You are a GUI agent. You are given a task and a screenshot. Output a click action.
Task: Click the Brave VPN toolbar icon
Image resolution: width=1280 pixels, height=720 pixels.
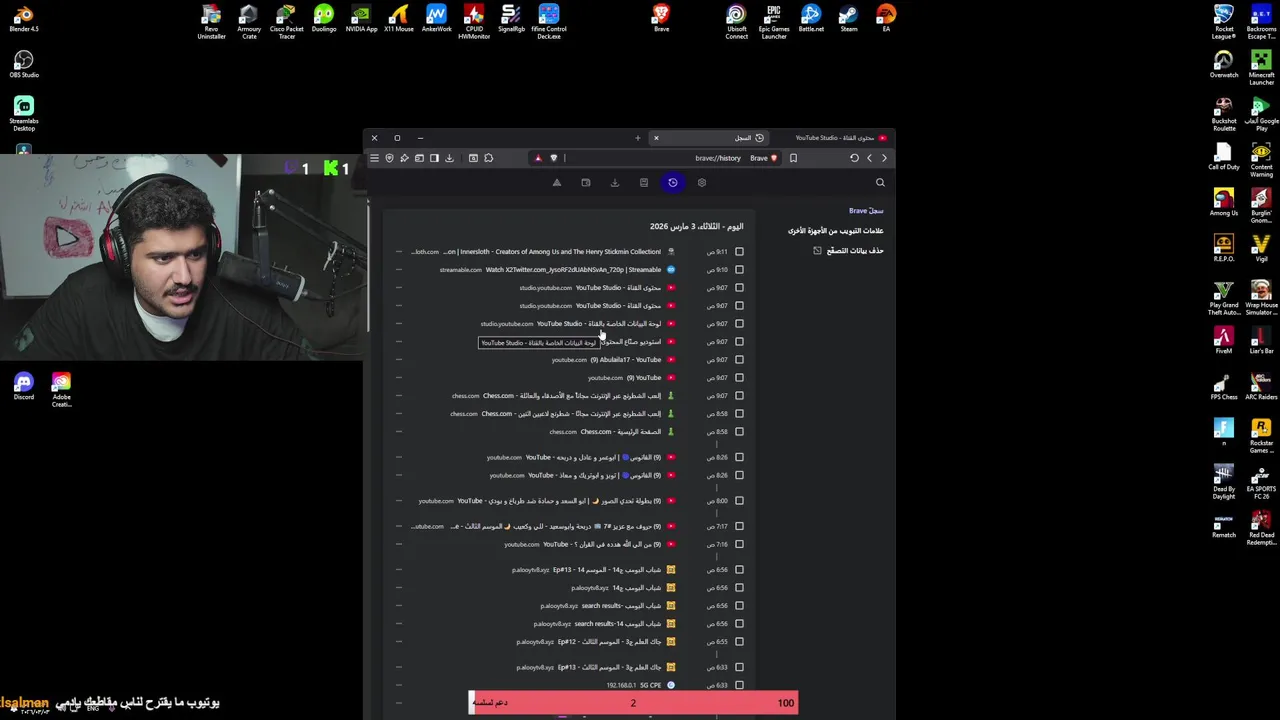[x=389, y=158]
